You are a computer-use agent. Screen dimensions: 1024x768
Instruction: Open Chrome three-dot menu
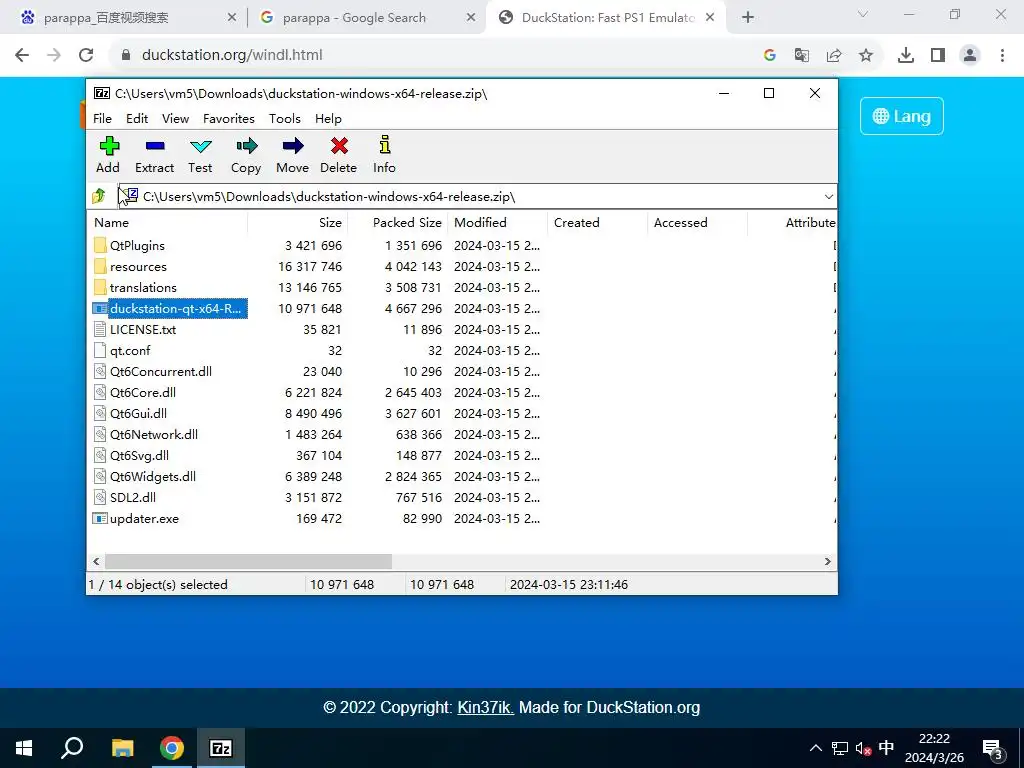[1002, 55]
